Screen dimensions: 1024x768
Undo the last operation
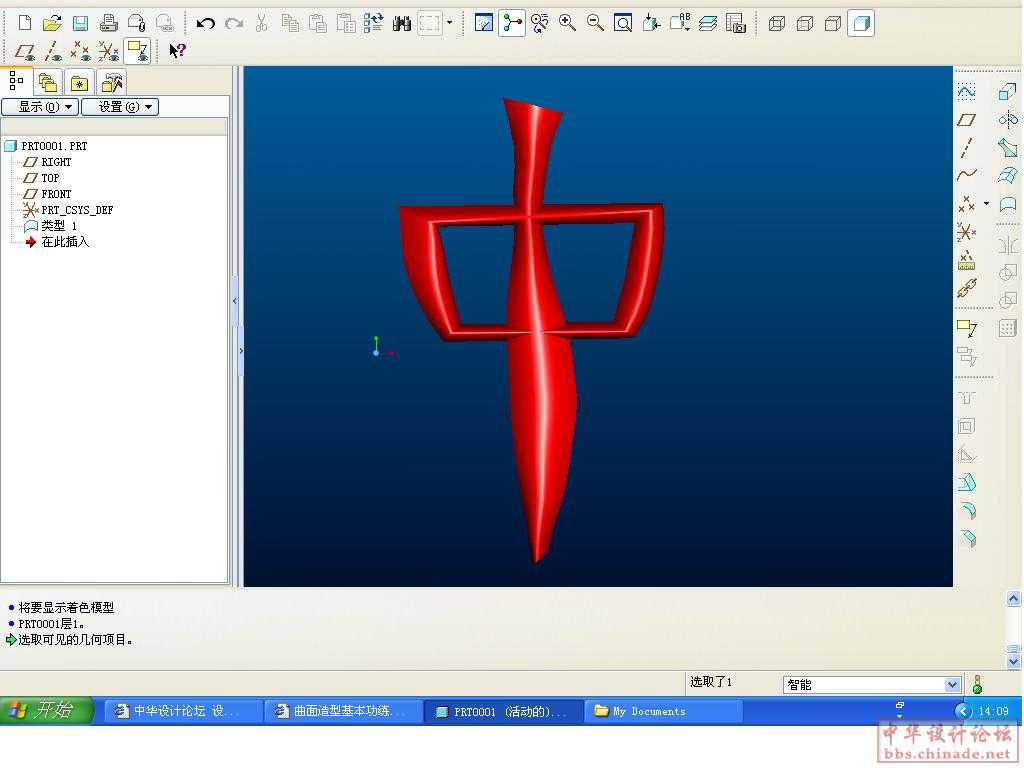click(x=206, y=24)
